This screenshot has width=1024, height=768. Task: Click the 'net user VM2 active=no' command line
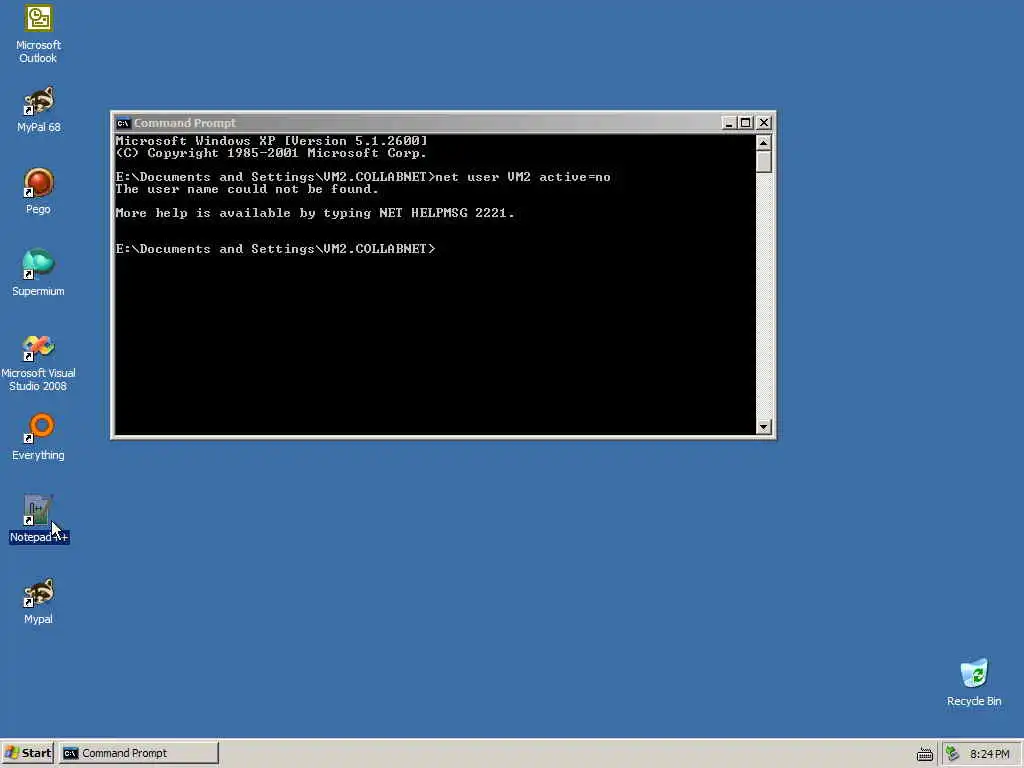click(362, 177)
